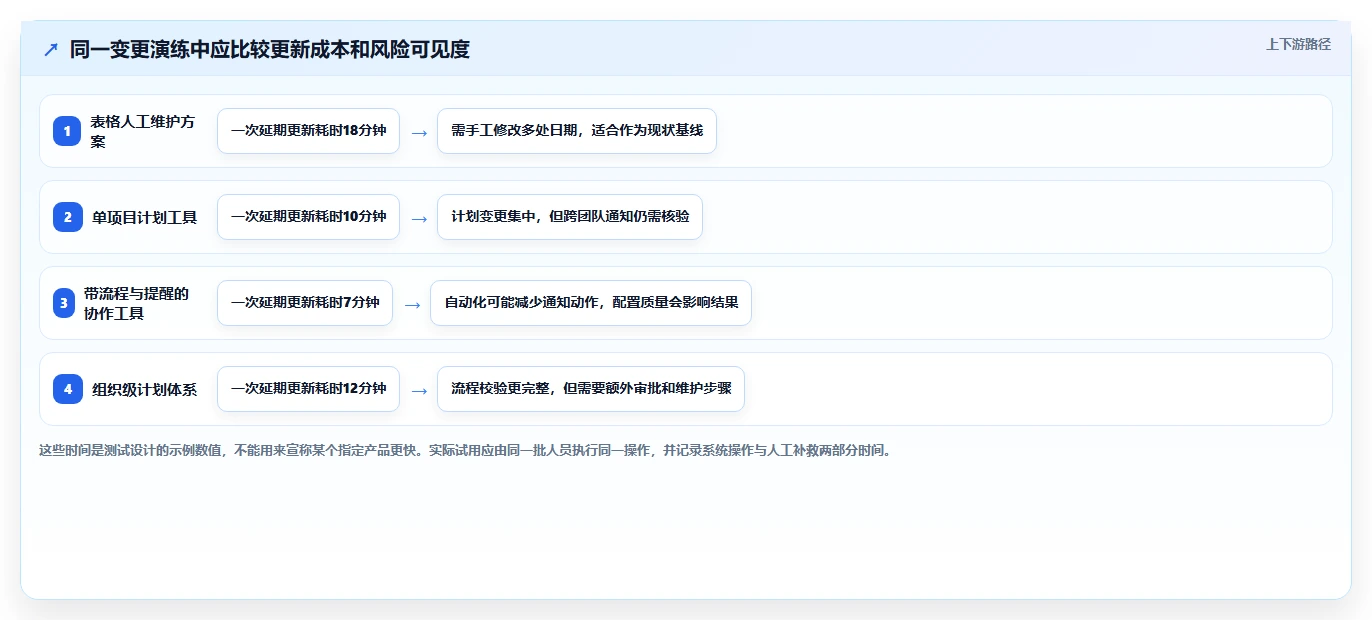Click the 带流程与提醒的协作工具 label
This screenshot has width=1372, height=620.
point(136,303)
